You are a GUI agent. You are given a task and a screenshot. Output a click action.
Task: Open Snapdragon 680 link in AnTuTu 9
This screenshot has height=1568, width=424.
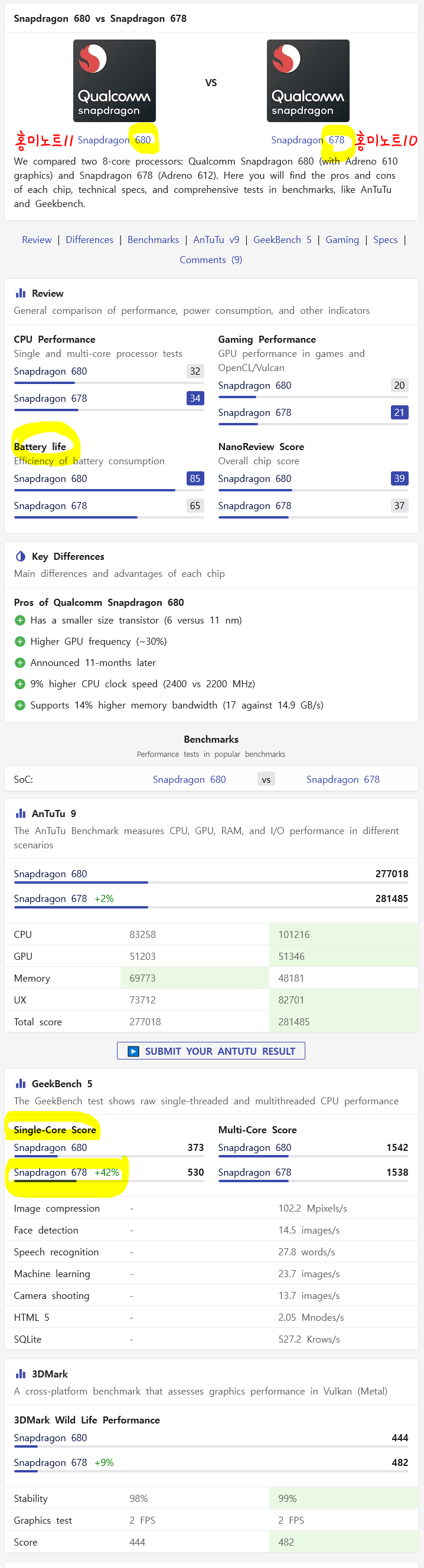tap(51, 874)
